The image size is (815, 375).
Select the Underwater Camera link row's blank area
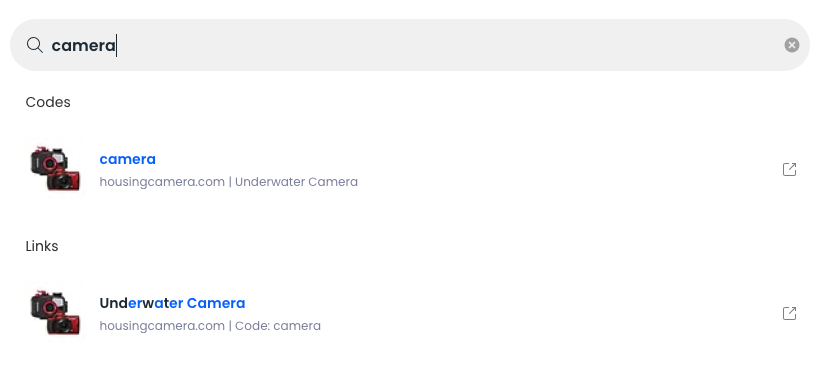coord(520,313)
